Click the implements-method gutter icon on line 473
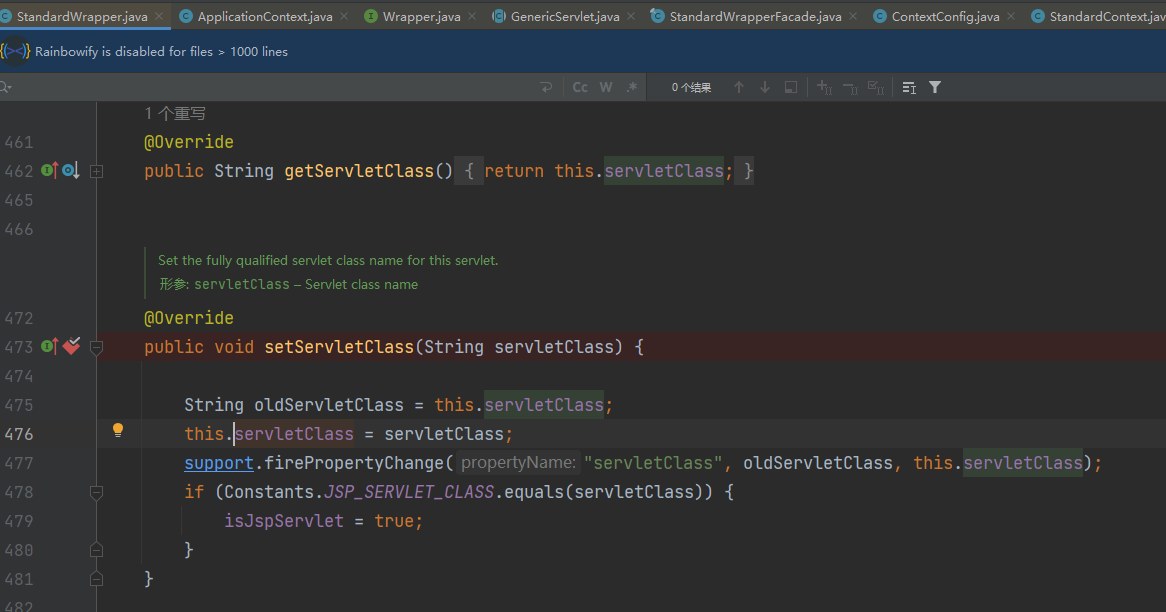 (49, 347)
